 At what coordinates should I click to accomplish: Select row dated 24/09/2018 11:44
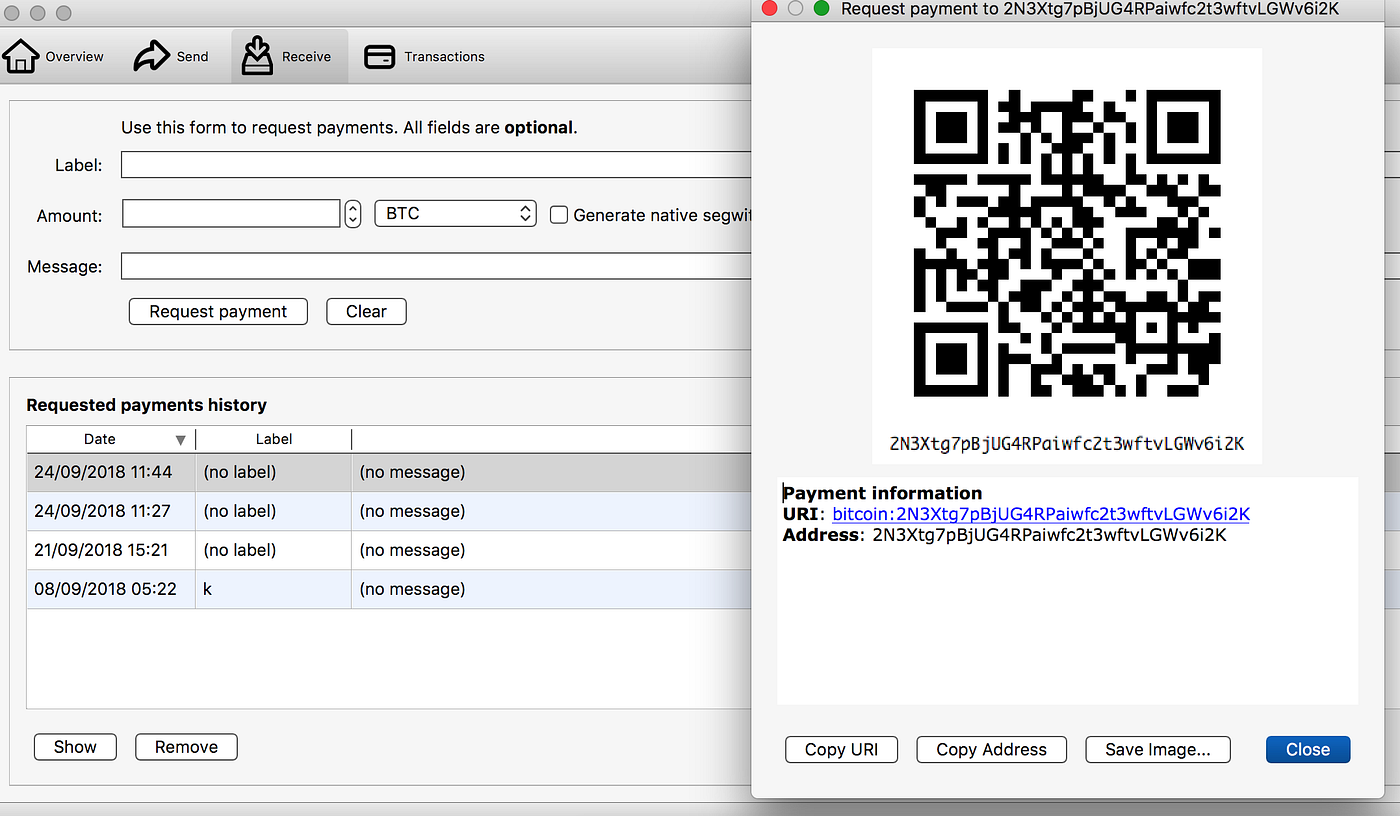click(389, 472)
